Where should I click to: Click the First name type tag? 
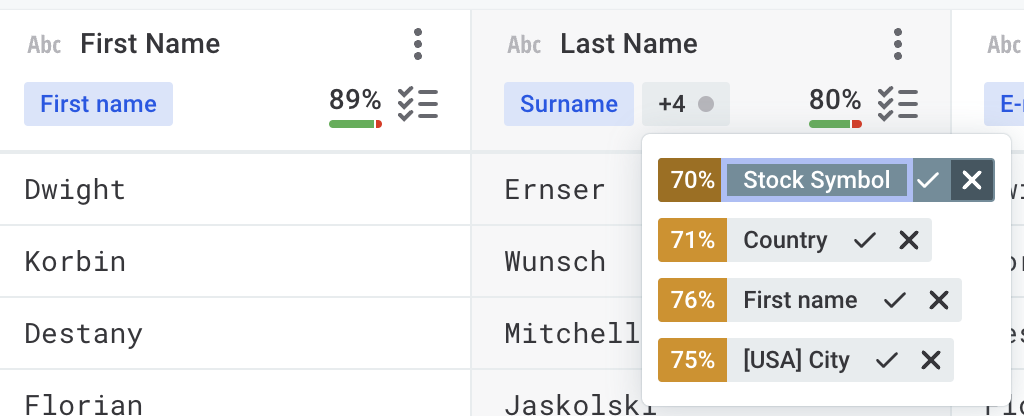(98, 104)
